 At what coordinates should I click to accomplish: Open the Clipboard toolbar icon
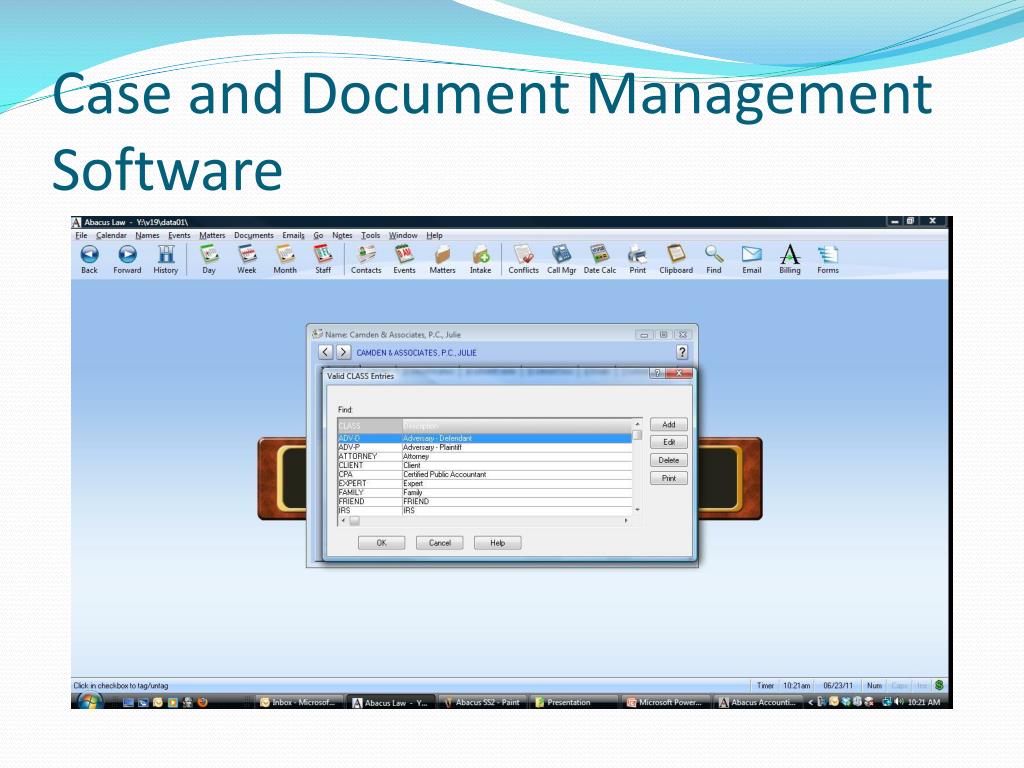click(x=676, y=259)
